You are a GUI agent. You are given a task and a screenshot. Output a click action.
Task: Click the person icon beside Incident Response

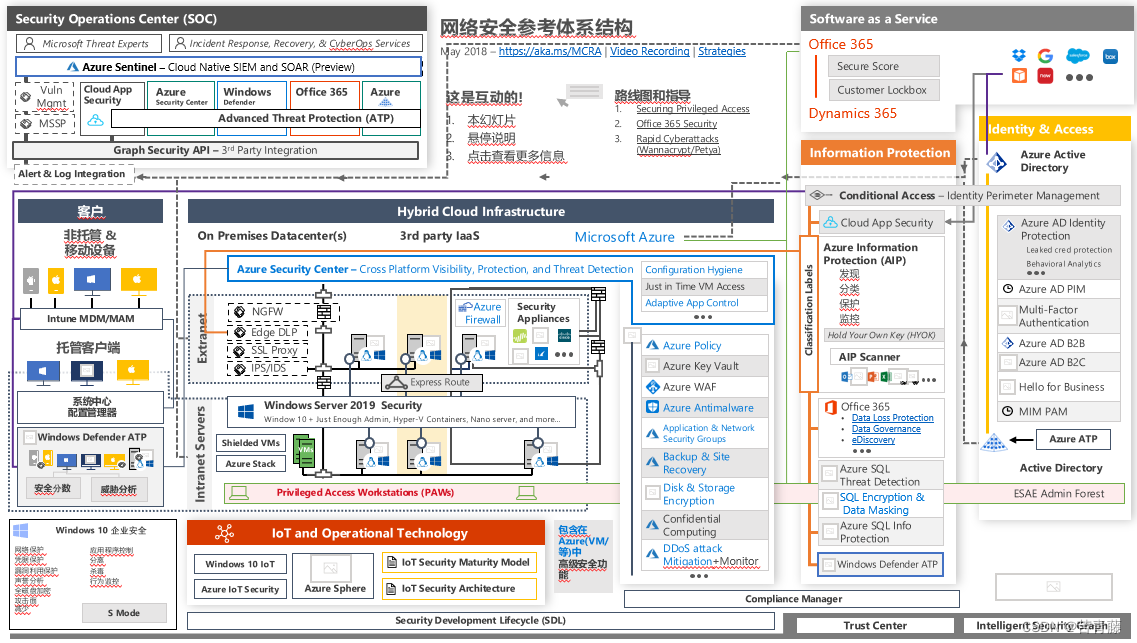point(180,43)
